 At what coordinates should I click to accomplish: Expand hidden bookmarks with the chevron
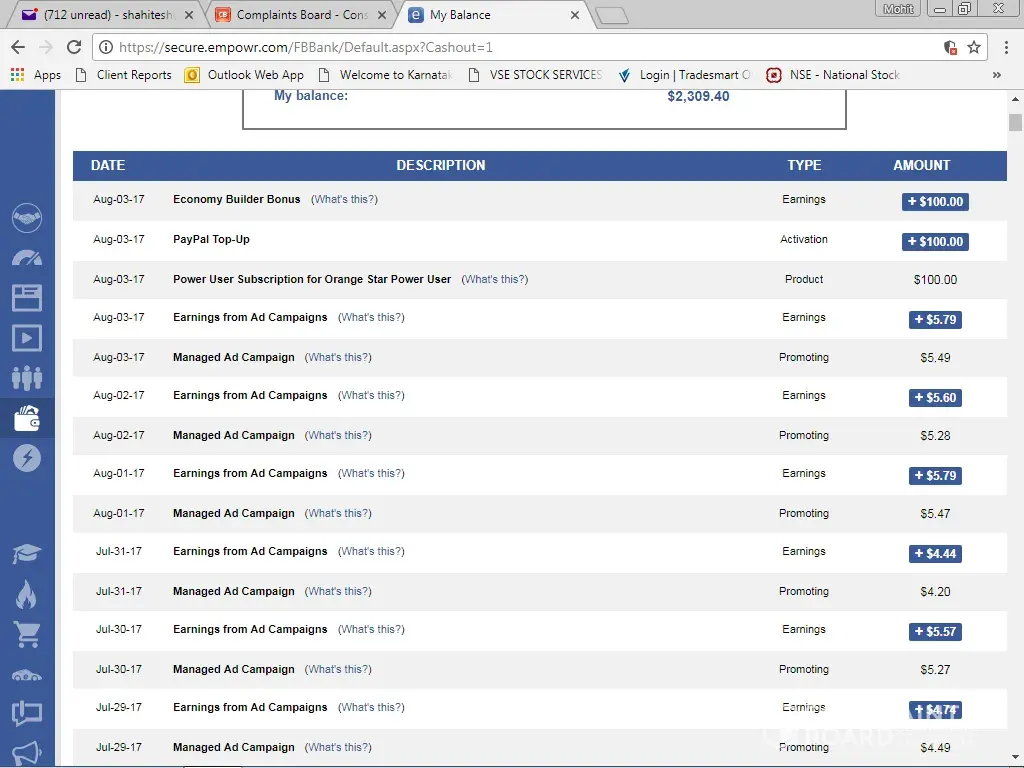coord(996,75)
